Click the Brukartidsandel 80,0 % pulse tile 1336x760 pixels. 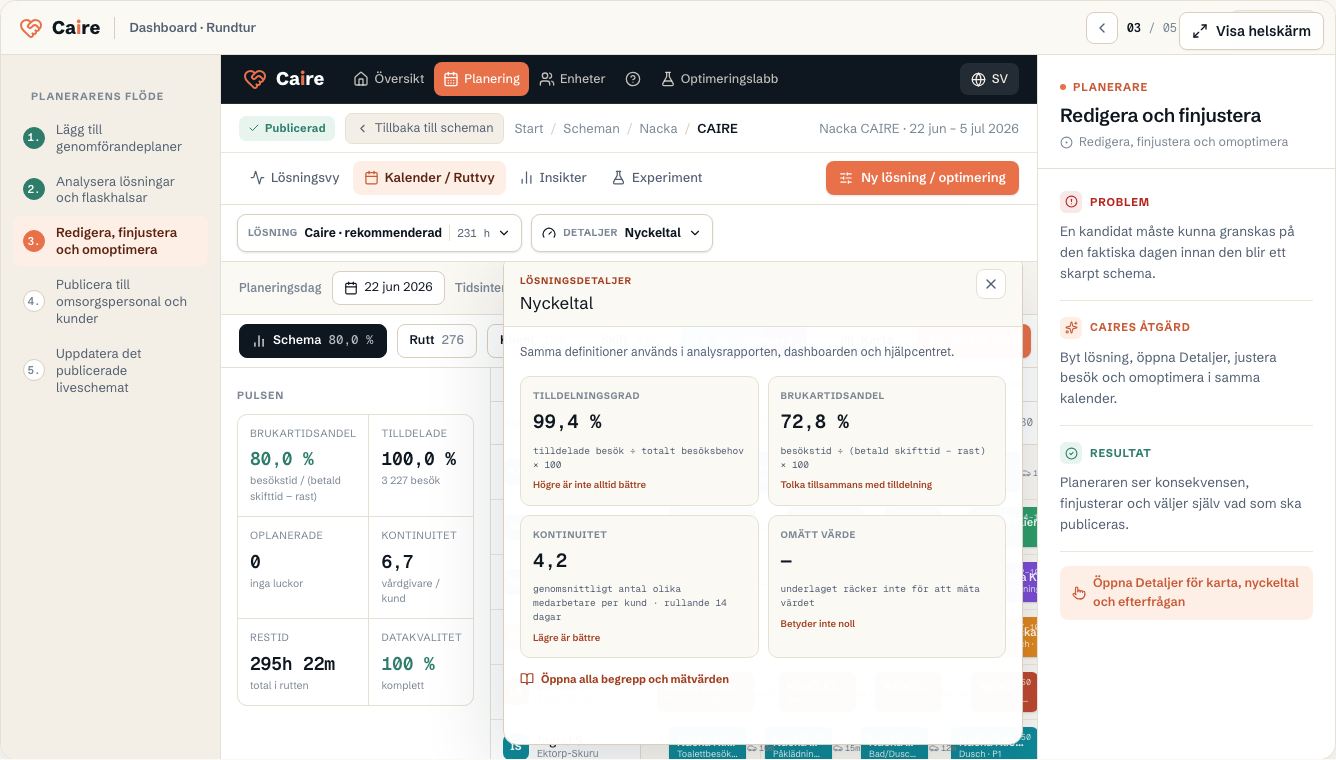[303, 465]
